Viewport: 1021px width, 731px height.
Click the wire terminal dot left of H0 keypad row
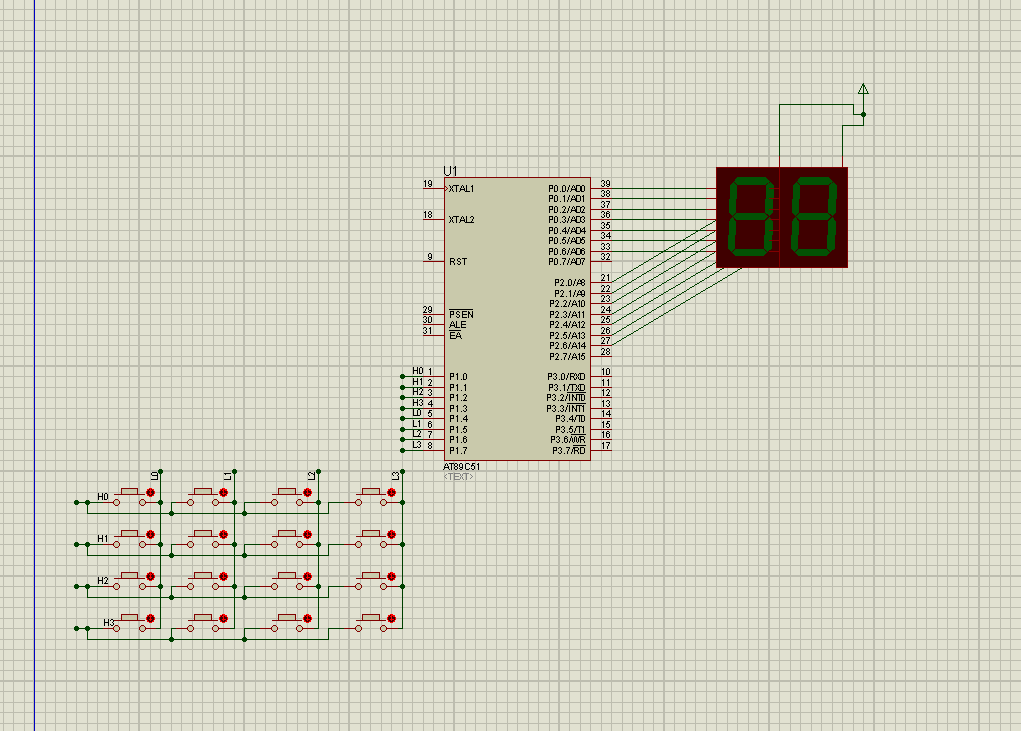(76, 503)
